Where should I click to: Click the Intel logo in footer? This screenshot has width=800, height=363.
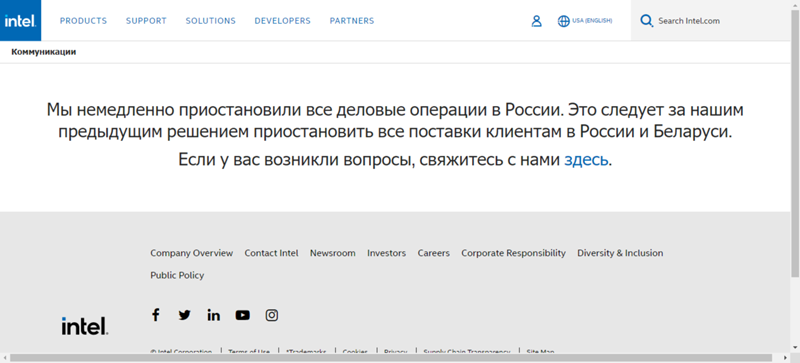[85, 326]
